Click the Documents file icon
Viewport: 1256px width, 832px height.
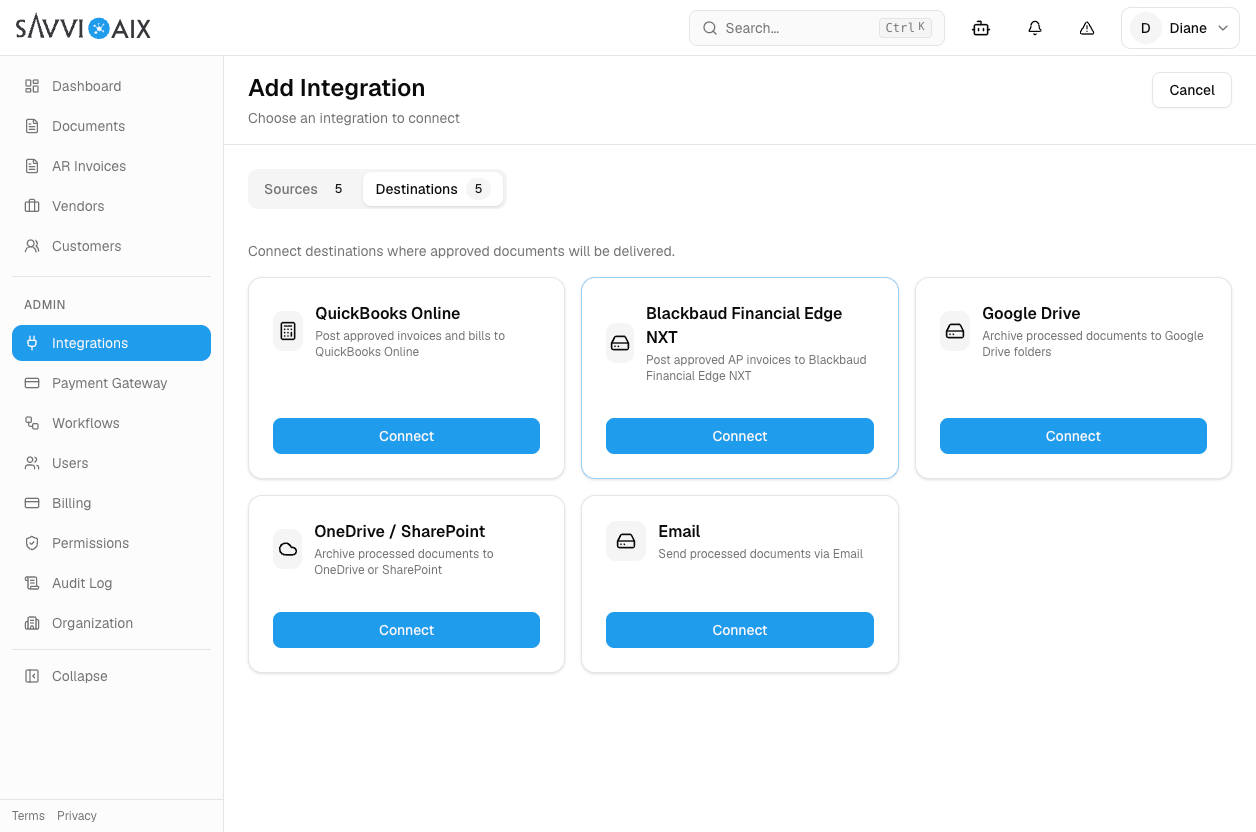32,126
